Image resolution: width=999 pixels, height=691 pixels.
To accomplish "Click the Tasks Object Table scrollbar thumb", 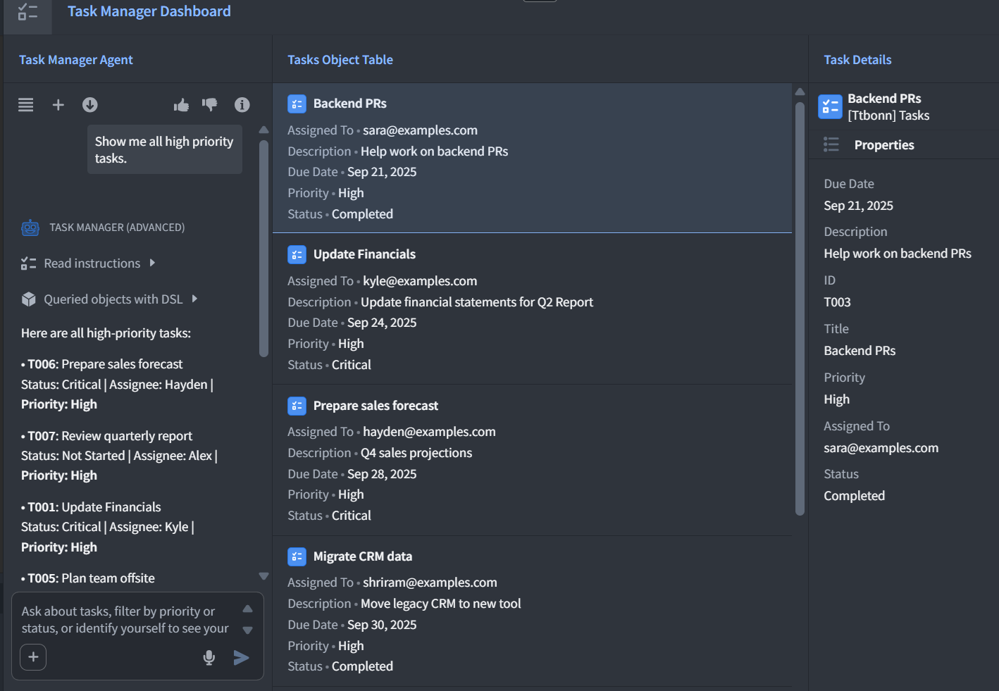I will 800,309.
